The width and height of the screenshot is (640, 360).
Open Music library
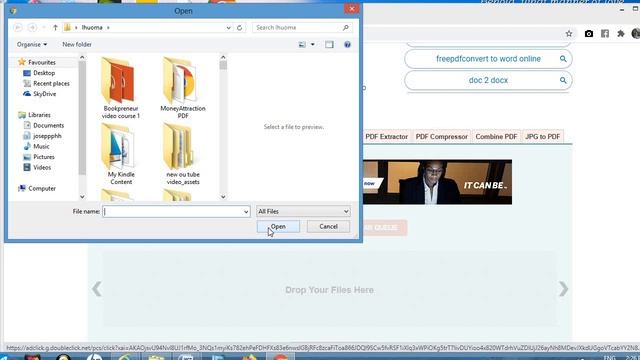[41, 146]
